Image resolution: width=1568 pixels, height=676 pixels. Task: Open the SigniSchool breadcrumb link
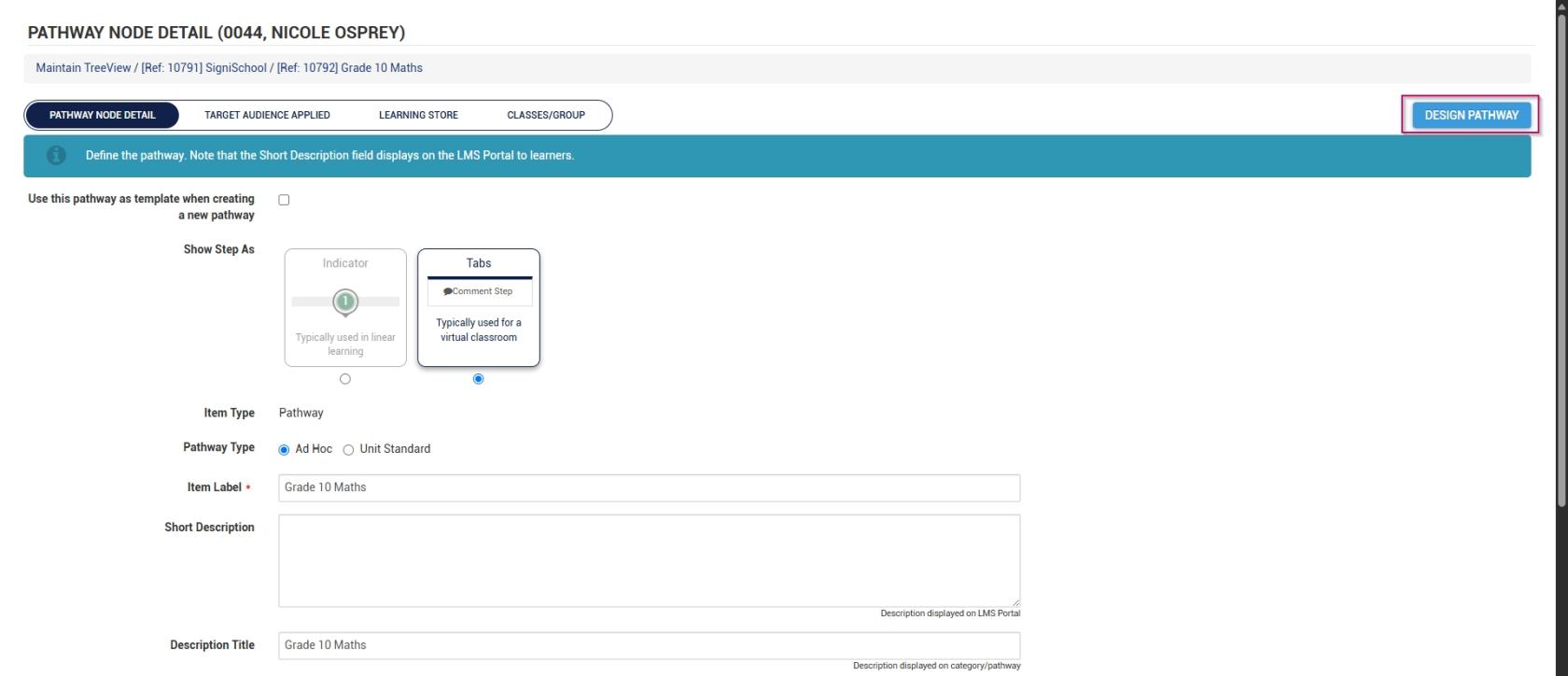203,68
